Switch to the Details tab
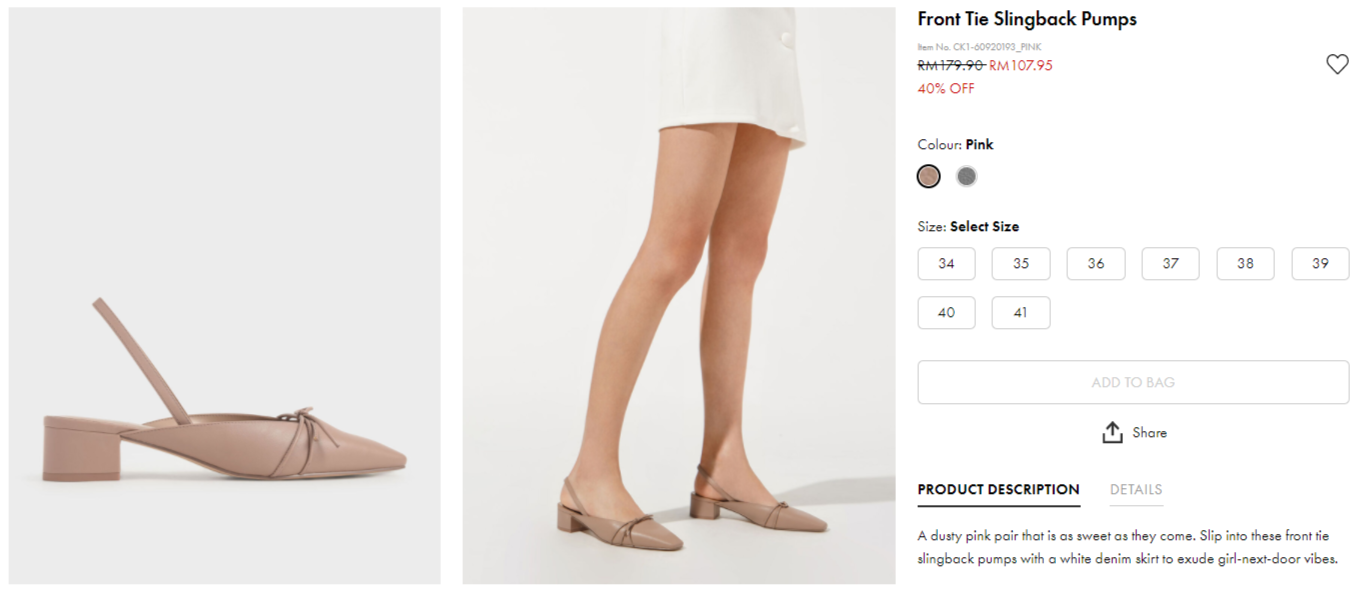Screen dimensions: 1365x596 (x=1136, y=490)
